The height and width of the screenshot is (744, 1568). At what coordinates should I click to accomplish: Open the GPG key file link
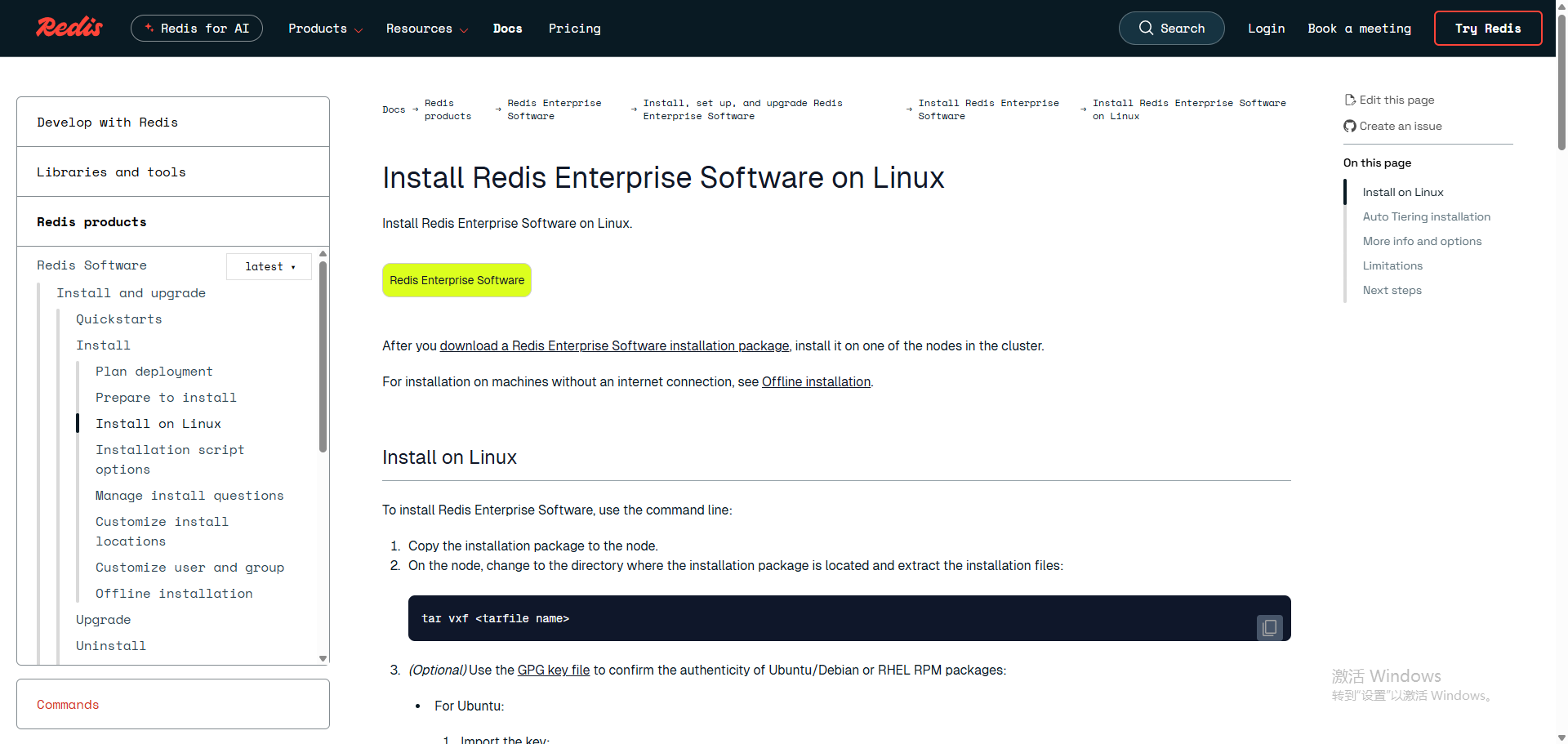click(553, 670)
